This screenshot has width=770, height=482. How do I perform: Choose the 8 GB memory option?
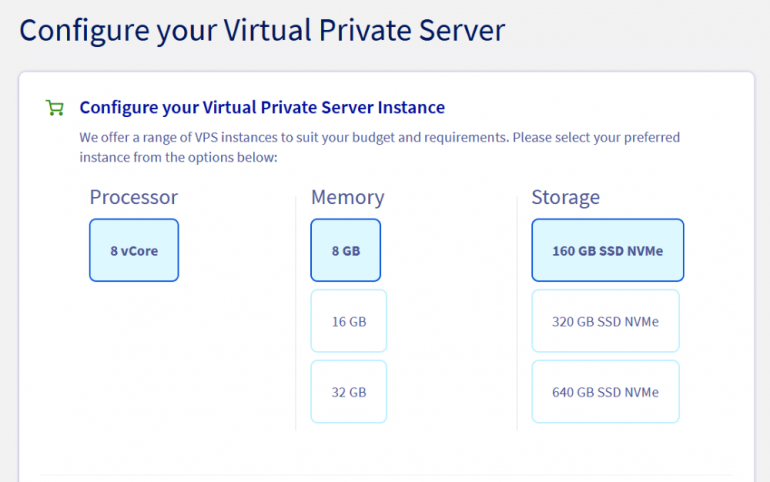[x=346, y=250]
